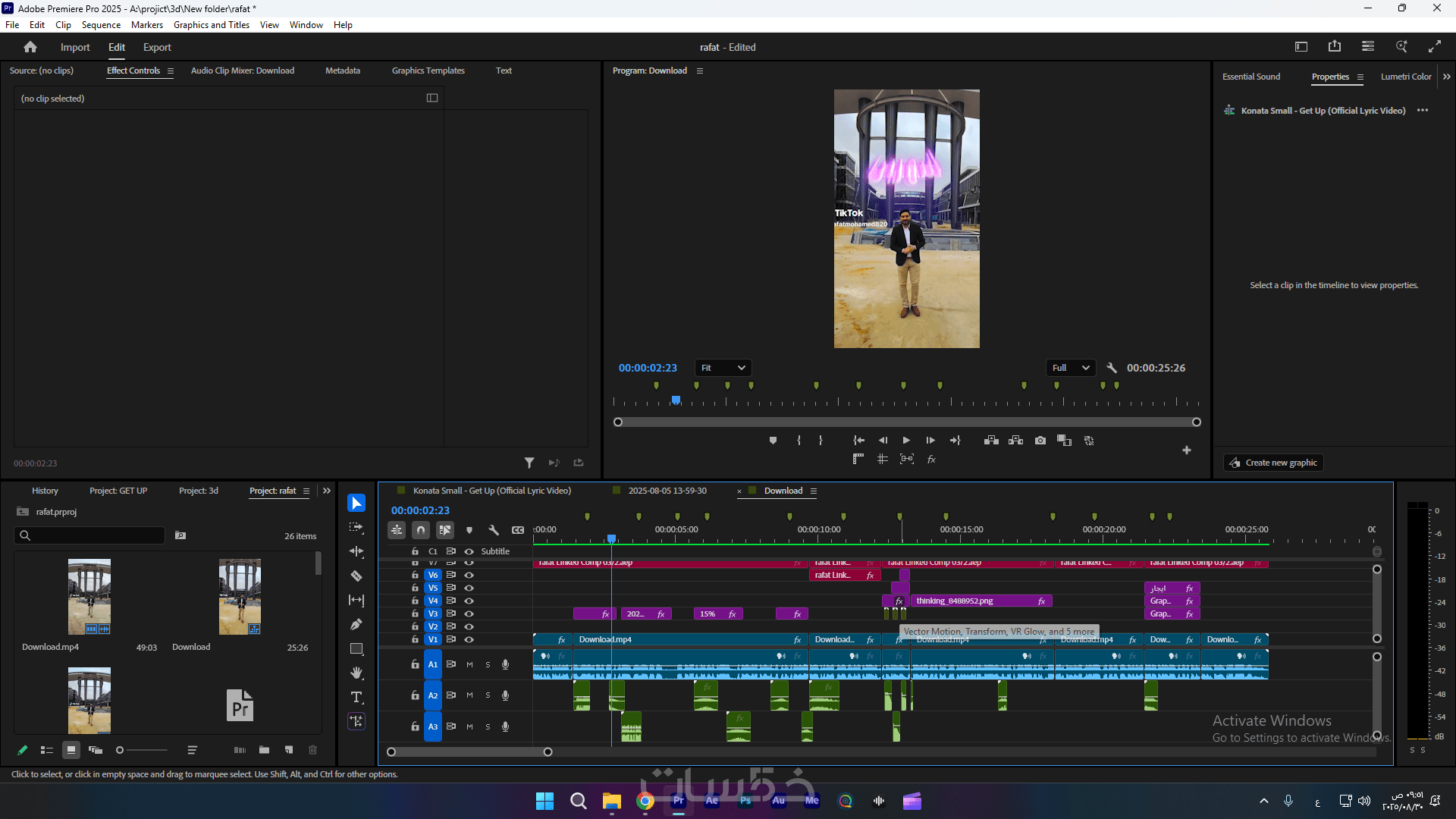Select the Hand tool

(x=356, y=673)
